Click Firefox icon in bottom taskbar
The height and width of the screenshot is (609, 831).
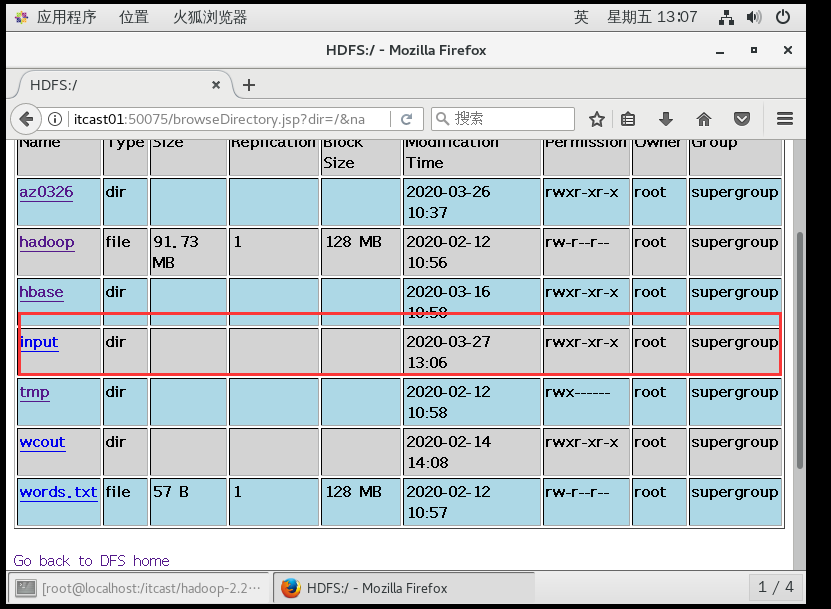pos(290,588)
